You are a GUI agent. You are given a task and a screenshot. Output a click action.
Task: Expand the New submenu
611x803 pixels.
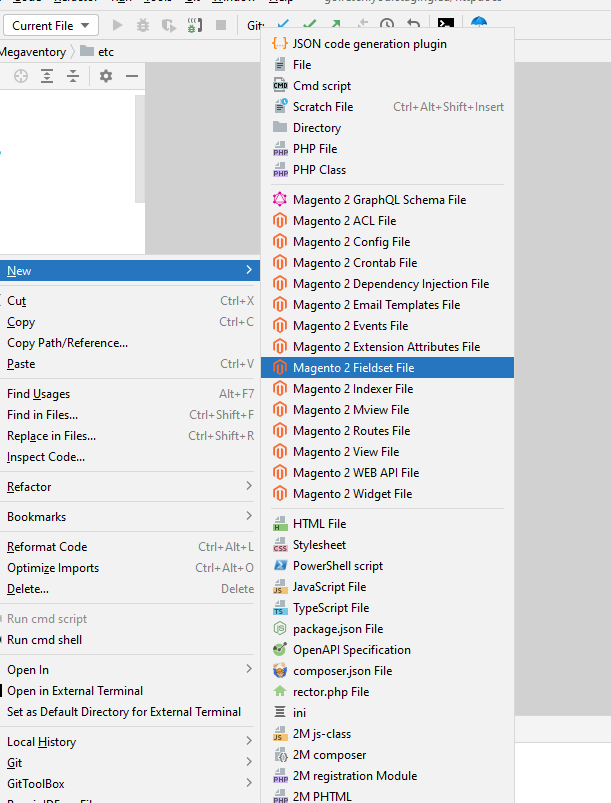click(130, 270)
